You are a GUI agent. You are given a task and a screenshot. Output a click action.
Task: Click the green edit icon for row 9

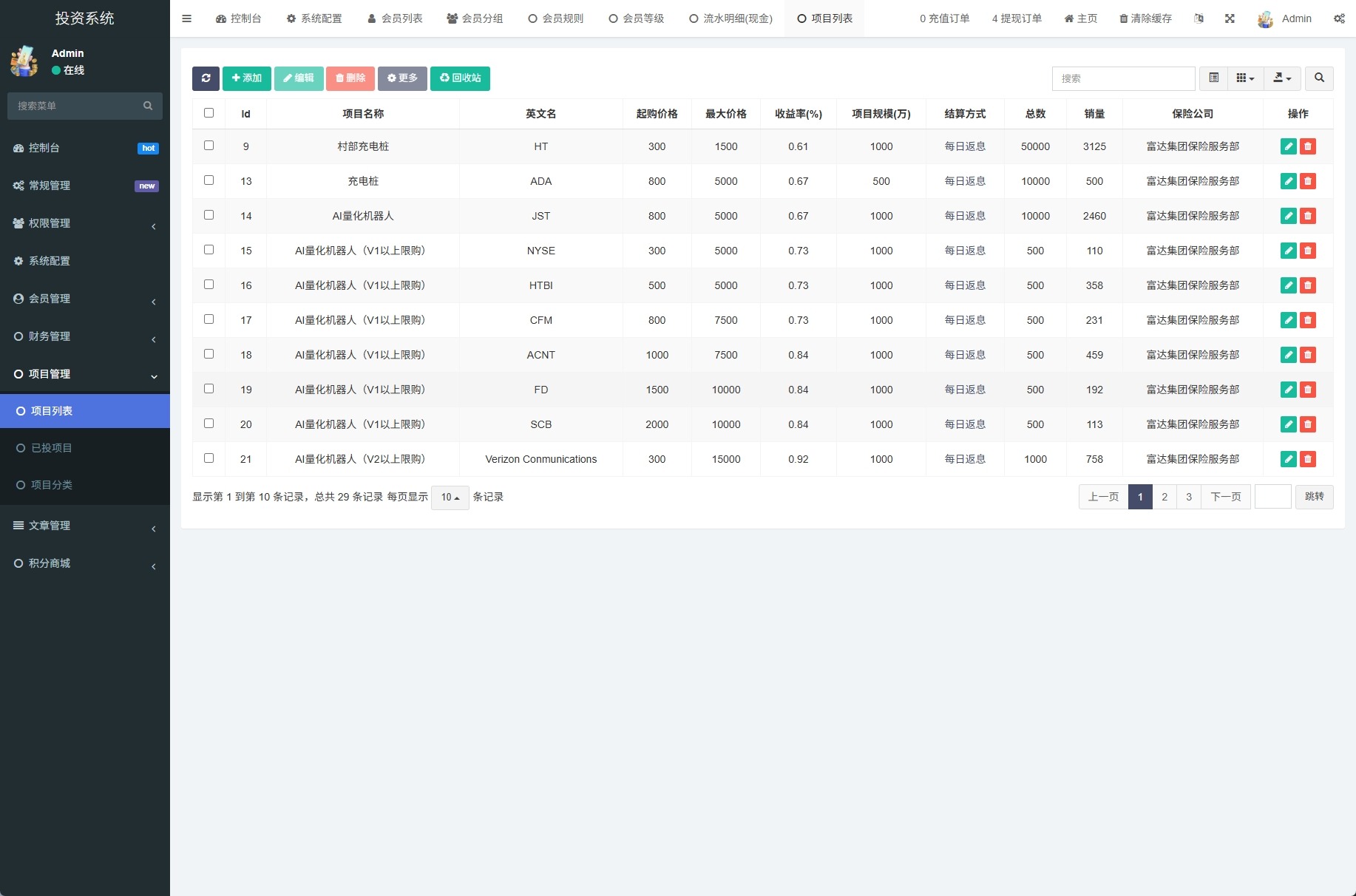1288,146
